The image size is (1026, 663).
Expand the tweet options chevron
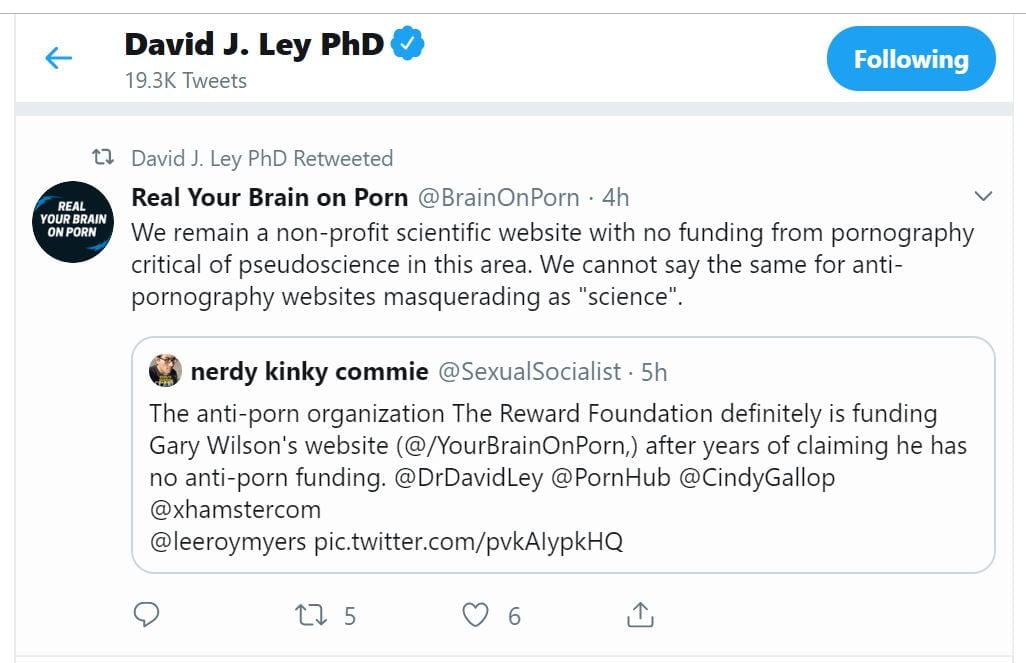982,196
